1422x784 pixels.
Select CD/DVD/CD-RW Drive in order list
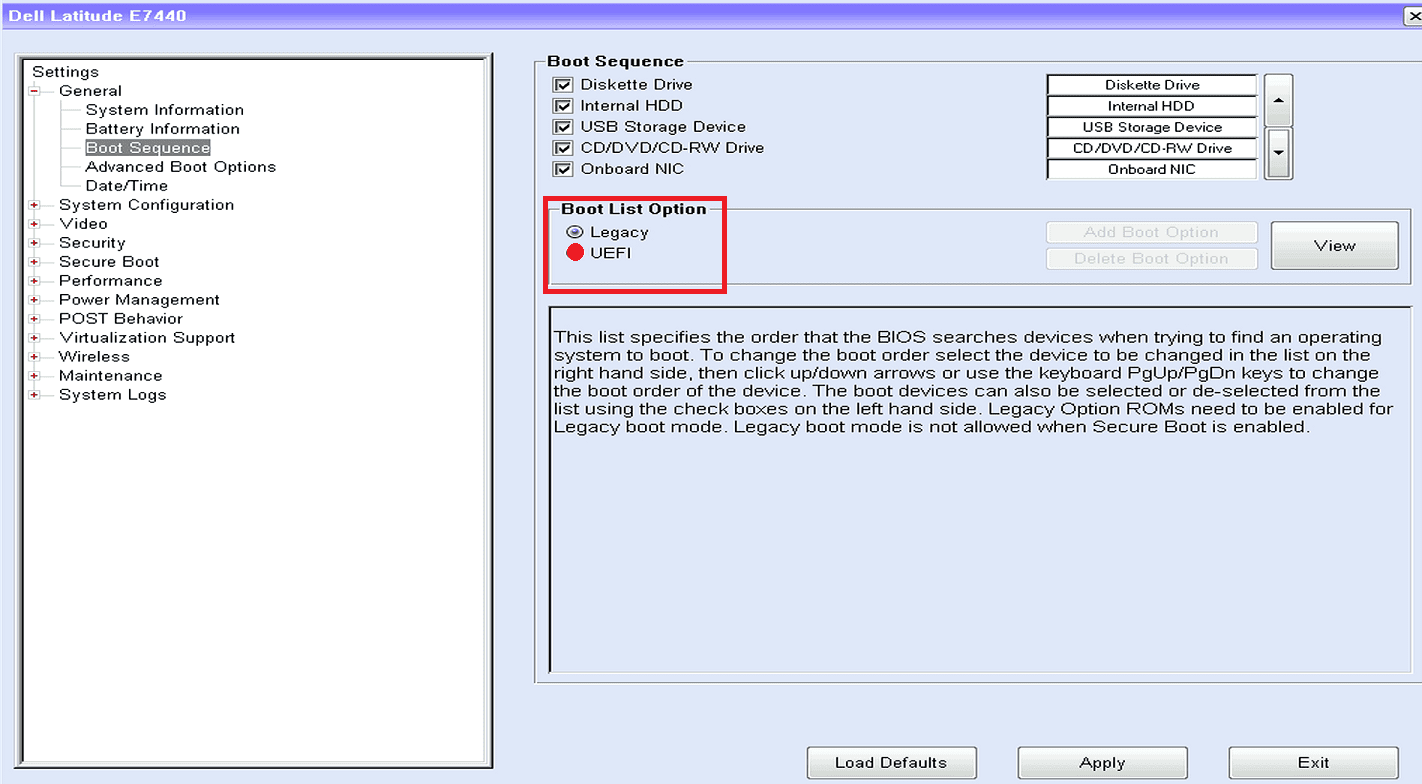(x=1152, y=148)
